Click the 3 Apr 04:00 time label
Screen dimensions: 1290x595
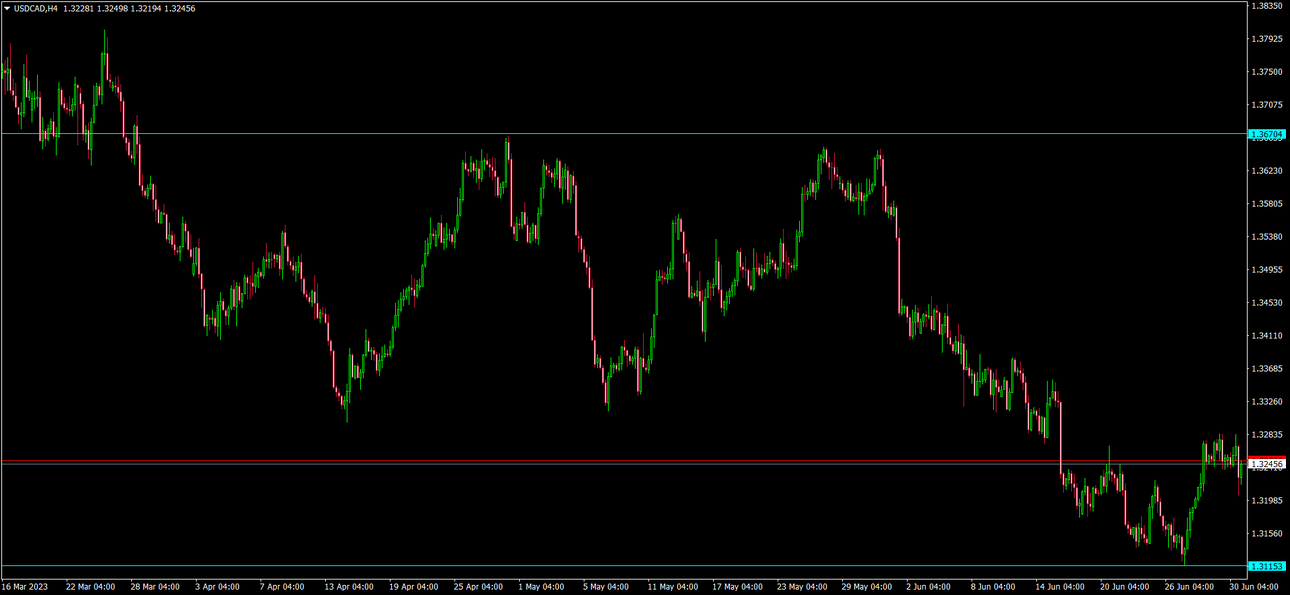pyautogui.click(x=218, y=587)
